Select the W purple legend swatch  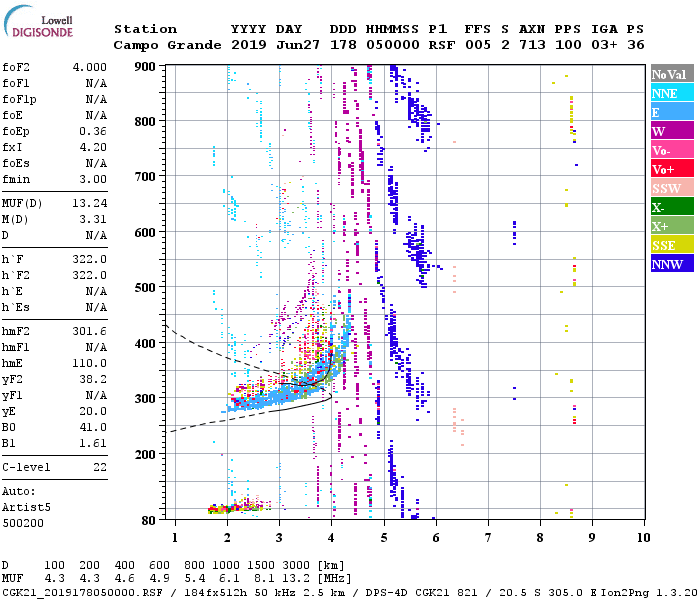point(672,131)
